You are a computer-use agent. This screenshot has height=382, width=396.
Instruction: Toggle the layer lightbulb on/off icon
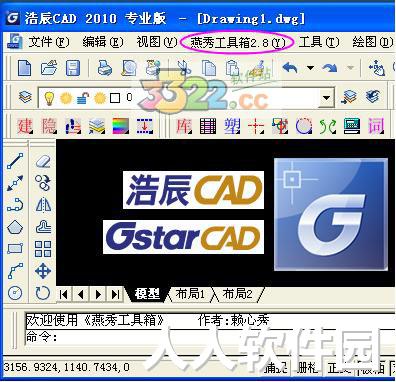[49, 98]
